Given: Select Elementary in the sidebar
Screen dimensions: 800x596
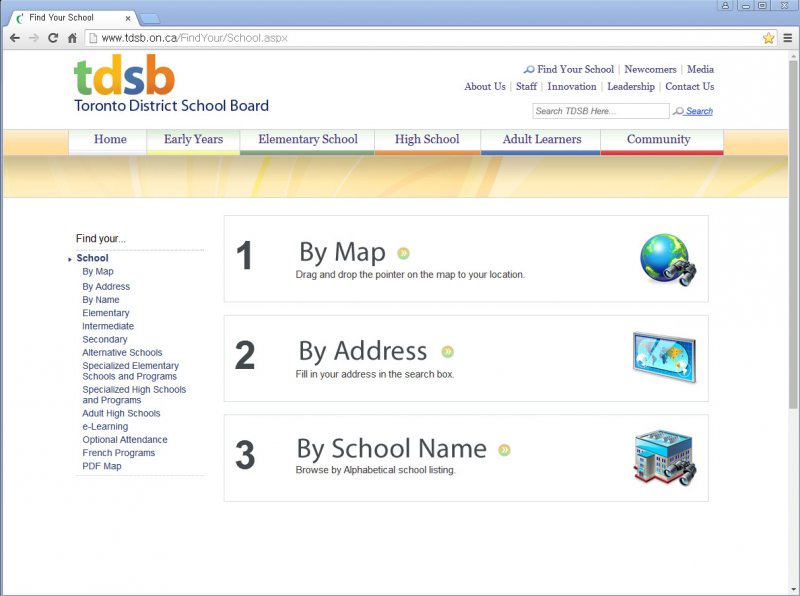Looking at the screenshot, I should point(106,313).
